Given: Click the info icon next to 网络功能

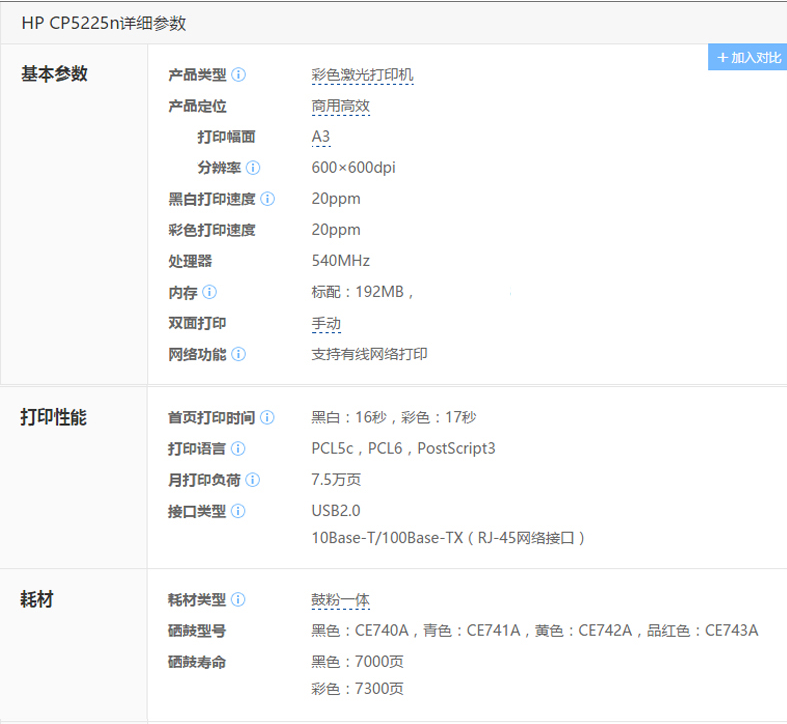Looking at the screenshot, I should [x=238, y=354].
